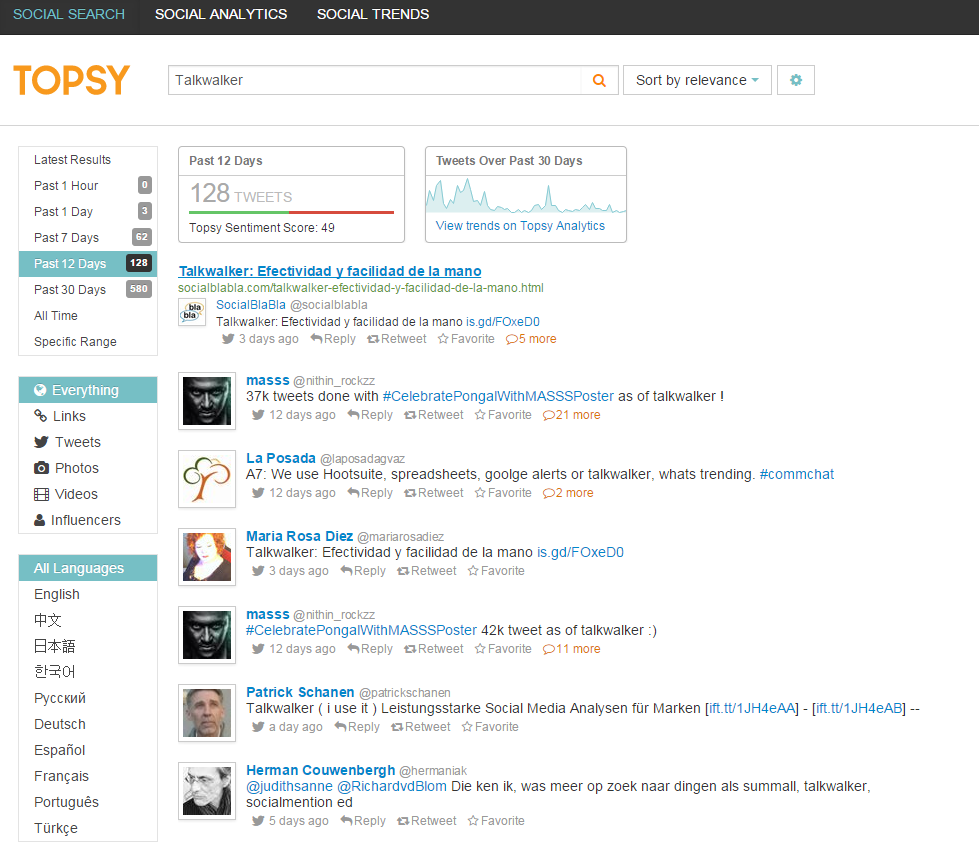The width and height of the screenshot is (979, 854).
Task: Open Talkwalker: Efectividad y facilidad headline link
Action: click(x=330, y=271)
